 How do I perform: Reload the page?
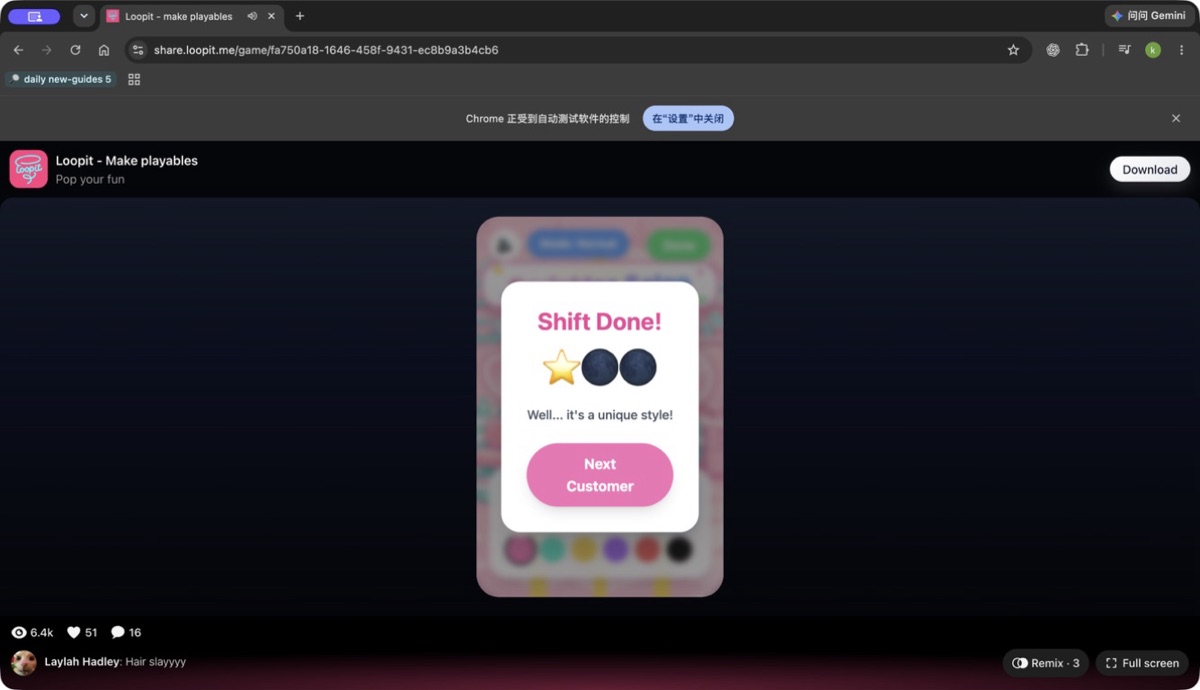tap(75, 50)
